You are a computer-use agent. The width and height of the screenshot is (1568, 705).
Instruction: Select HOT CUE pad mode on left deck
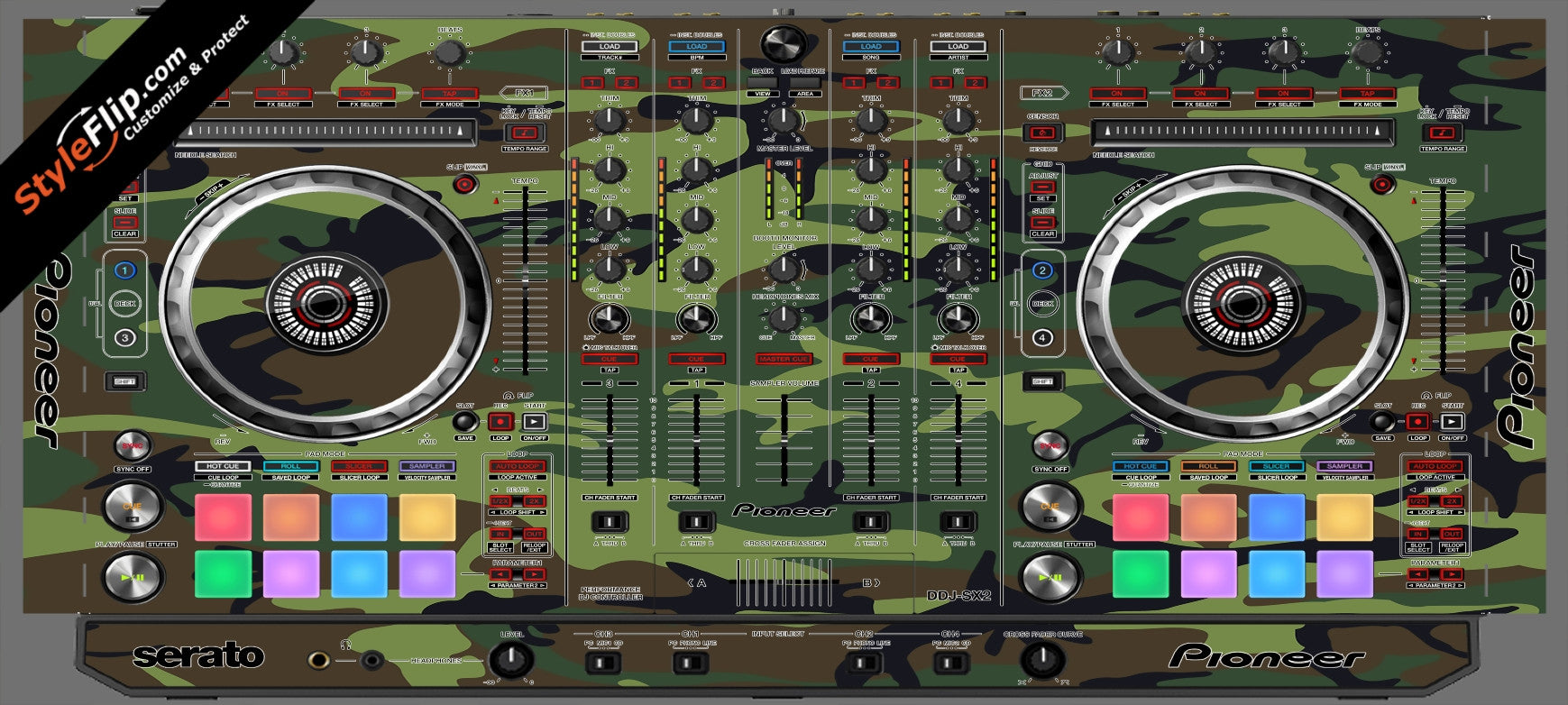pyautogui.click(x=223, y=466)
